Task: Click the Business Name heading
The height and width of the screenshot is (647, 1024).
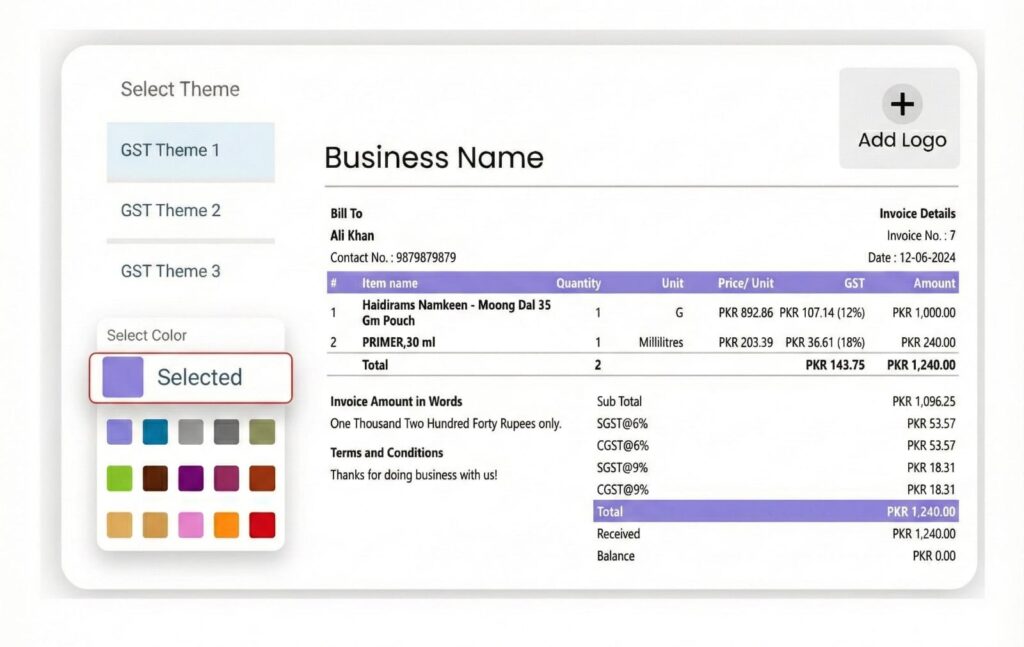Action: click(x=434, y=158)
